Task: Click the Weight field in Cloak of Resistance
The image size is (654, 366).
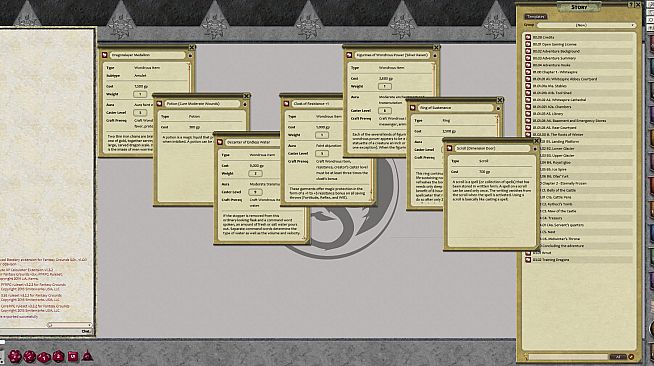Action: [322, 135]
